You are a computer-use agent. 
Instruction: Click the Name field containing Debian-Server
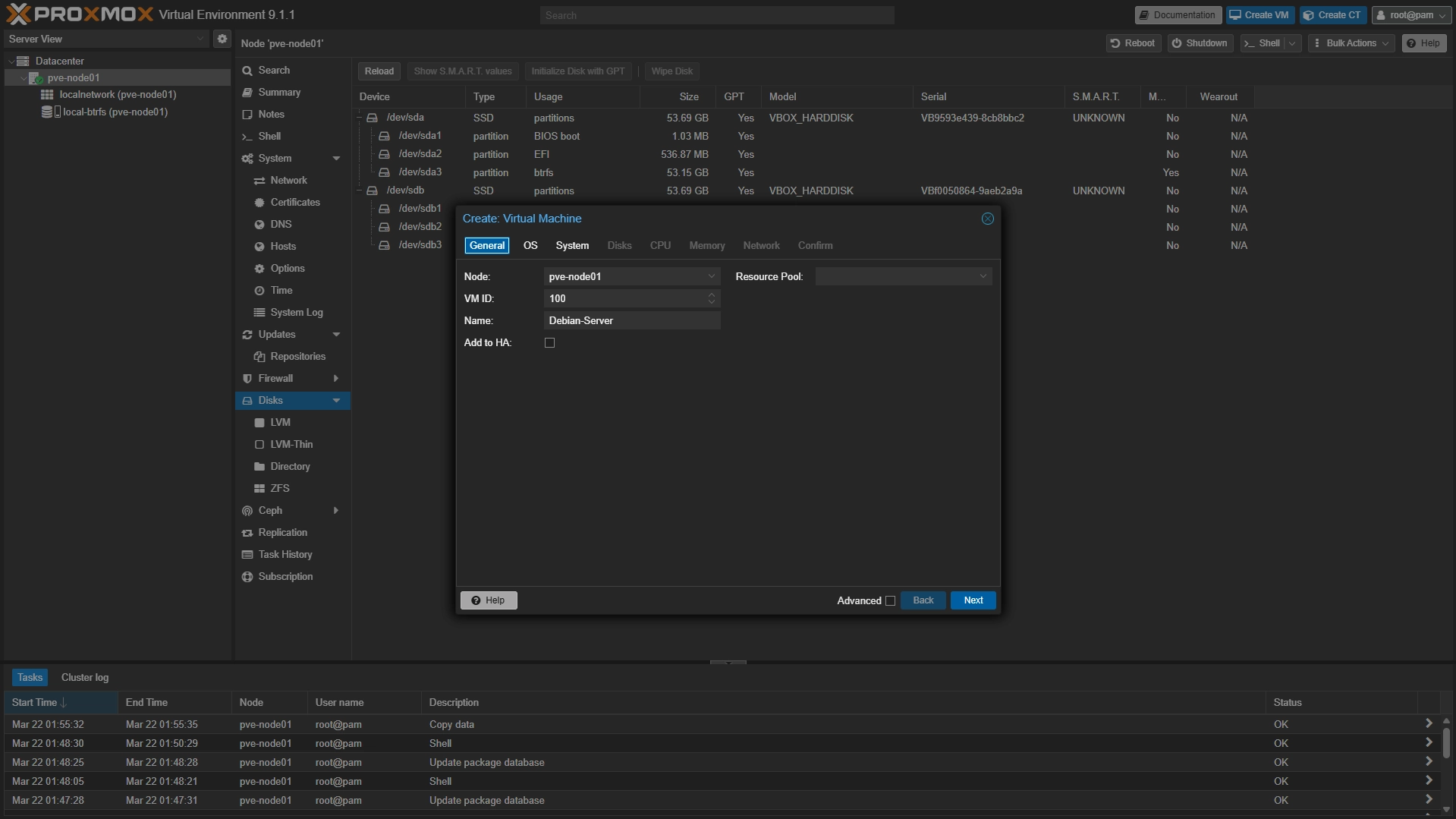(x=631, y=320)
